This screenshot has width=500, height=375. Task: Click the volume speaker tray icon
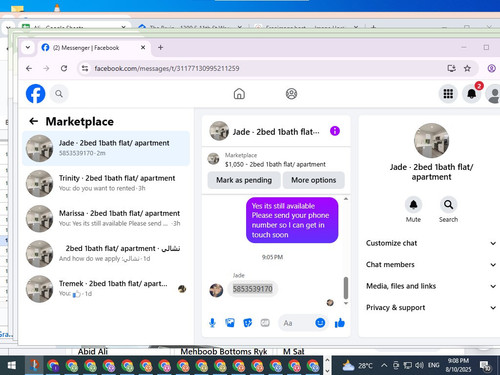pyautogui.click(x=419, y=366)
